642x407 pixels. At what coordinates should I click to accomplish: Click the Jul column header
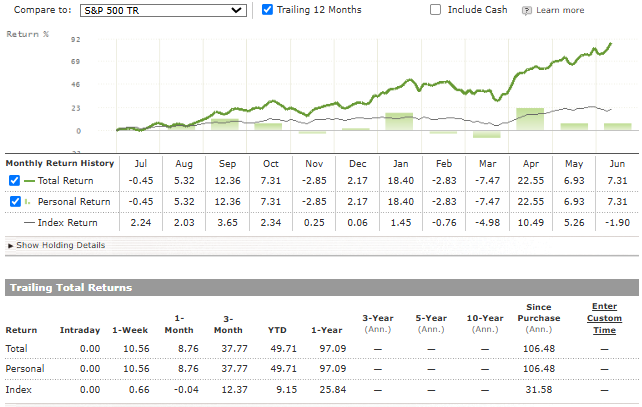(140, 164)
